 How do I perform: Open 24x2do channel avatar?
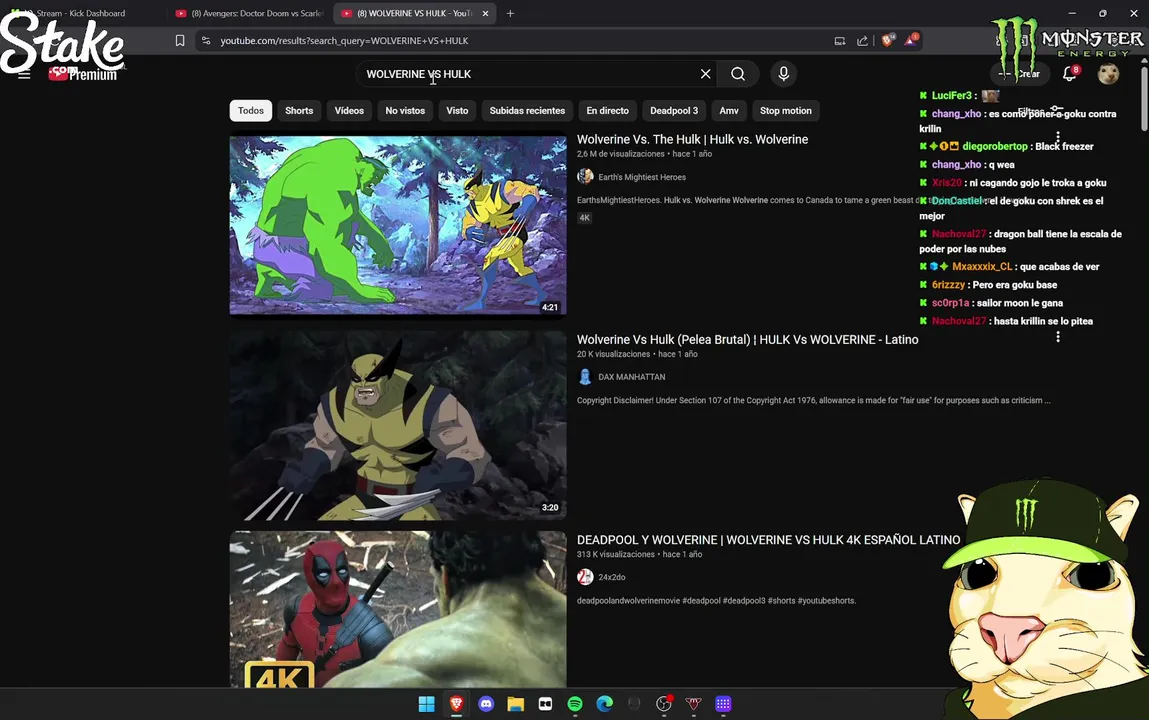pos(585,577)
